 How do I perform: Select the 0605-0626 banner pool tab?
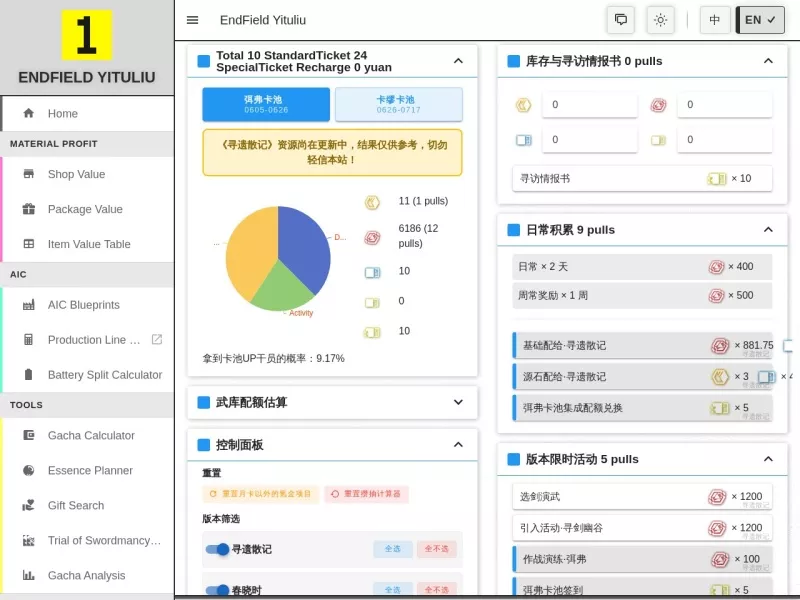click(x=266, y=104)
